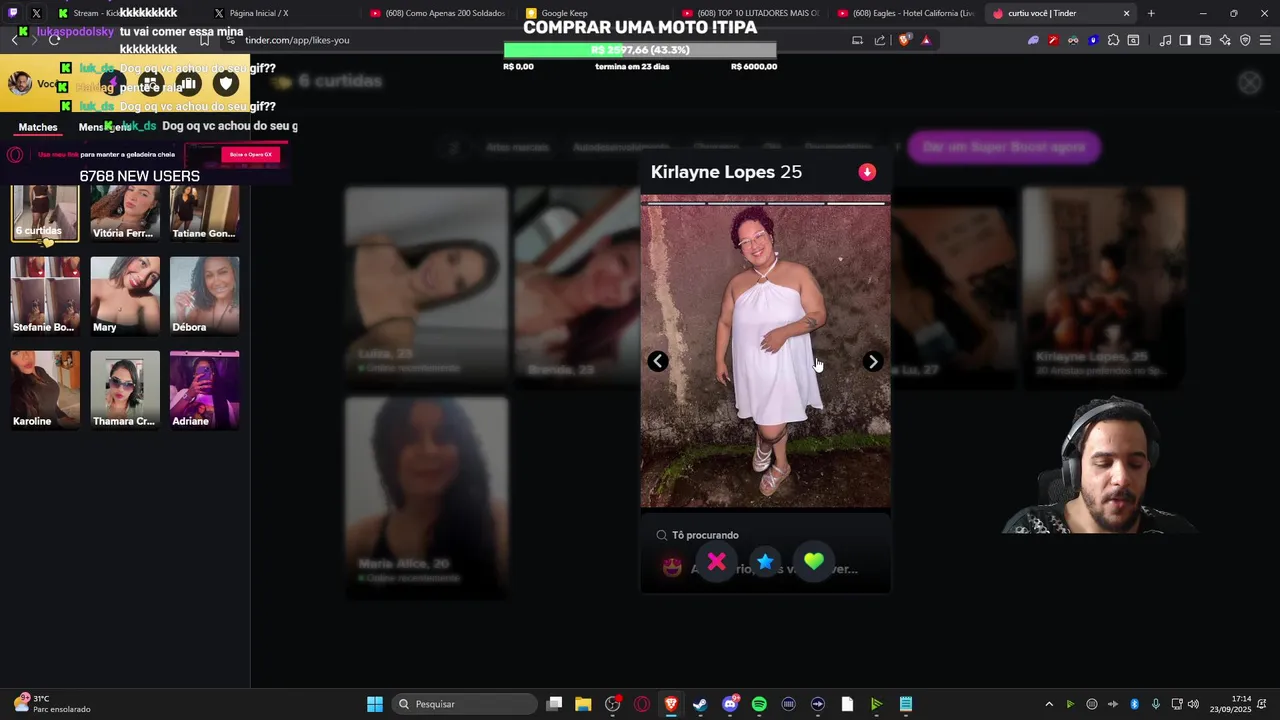
Task: Show previous photo of Kirlayne Lopes
Action: (x=657, y=362)
